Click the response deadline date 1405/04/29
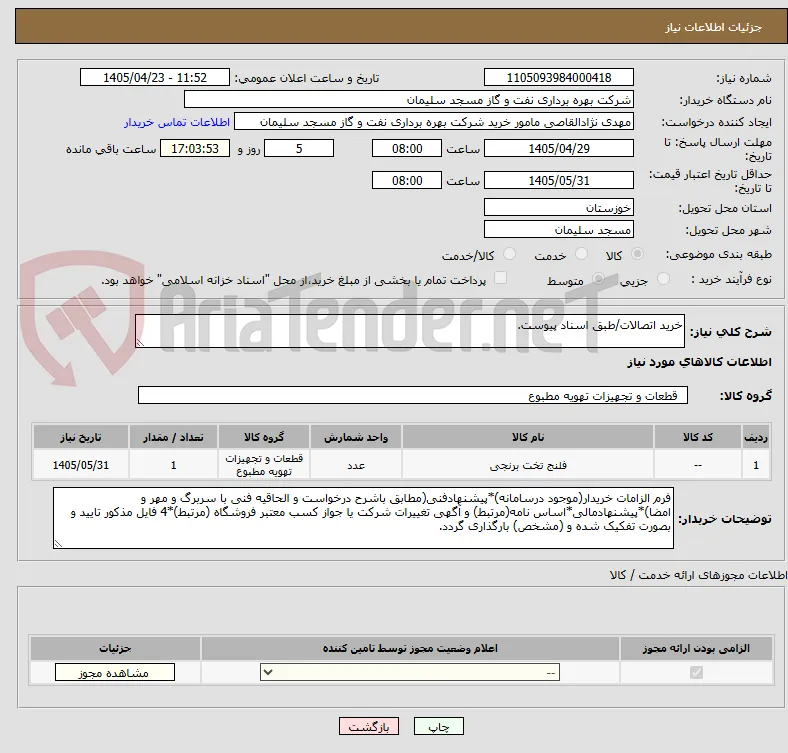This screenshot has width=788, height=753. pyautogui.click(x=558, y=148)
